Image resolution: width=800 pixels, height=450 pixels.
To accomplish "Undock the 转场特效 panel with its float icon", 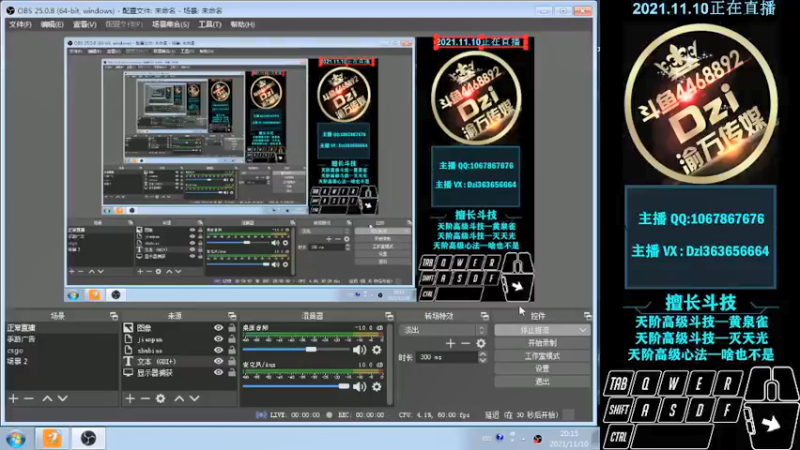I will coord(484,316).
